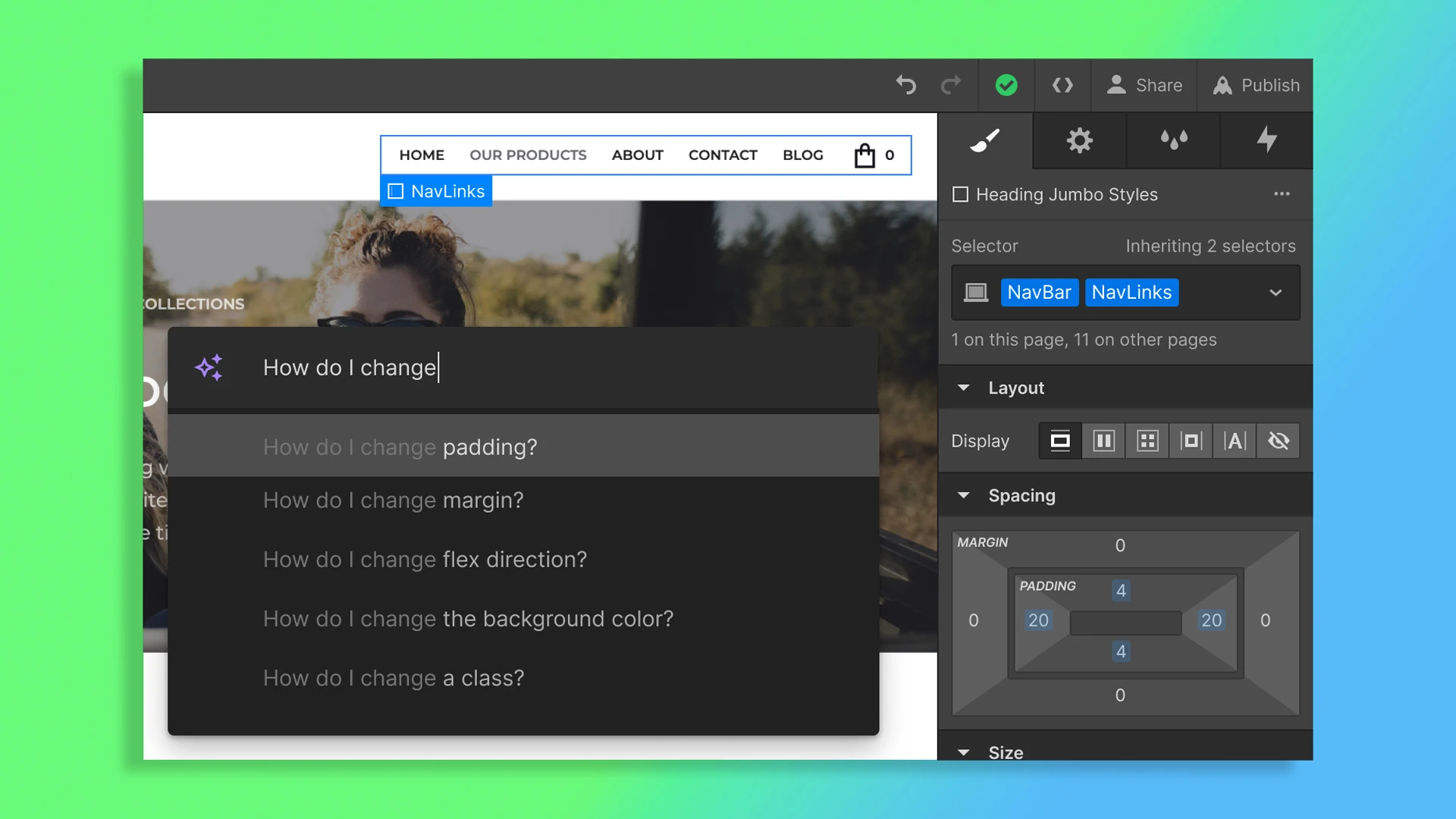Redo the last change
Screen dimensions: 1456x819
click(951, 85)
